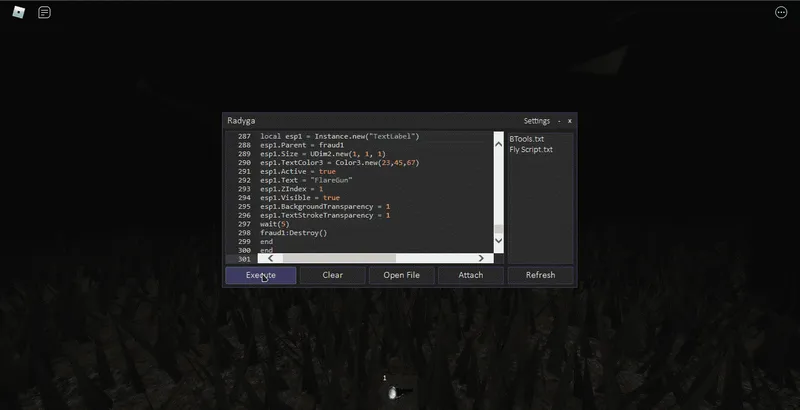Close the Radyga window
This screenshot has width=800, height=410.
click(x=570, y=121)
